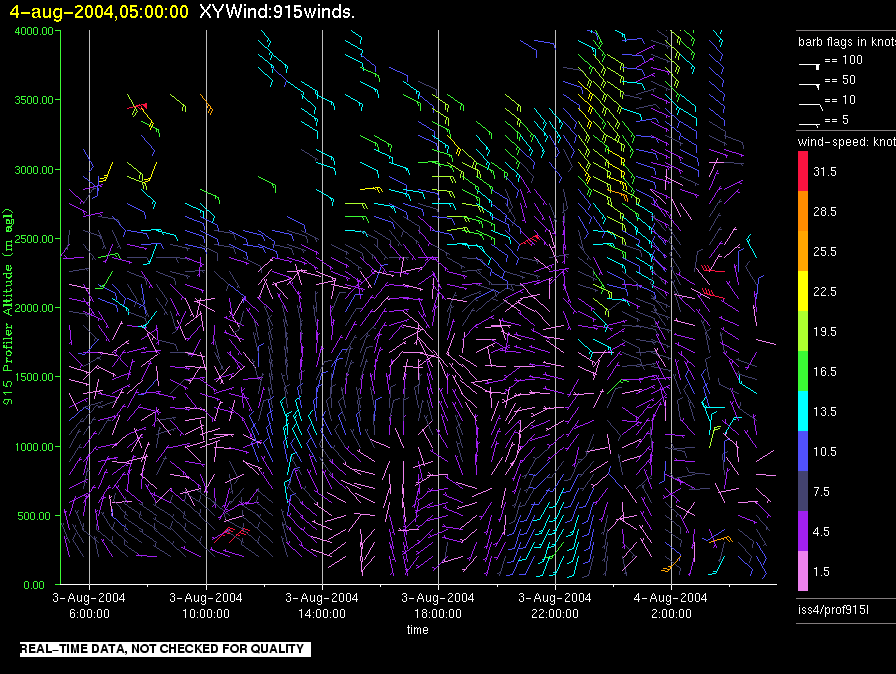Click the 13.5 wind-speed scale value

[x=825, y=411]
